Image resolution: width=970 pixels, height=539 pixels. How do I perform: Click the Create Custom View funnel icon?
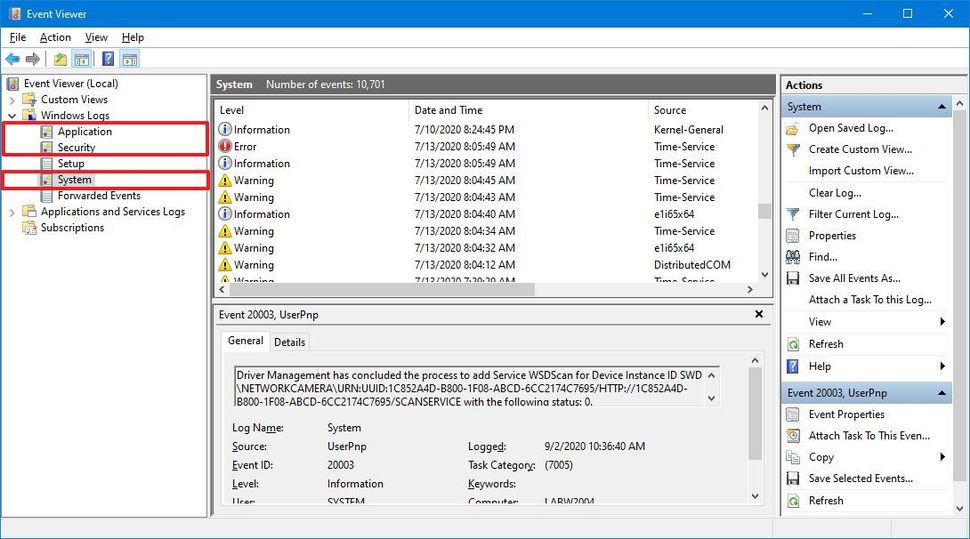[x=792, y=150]
